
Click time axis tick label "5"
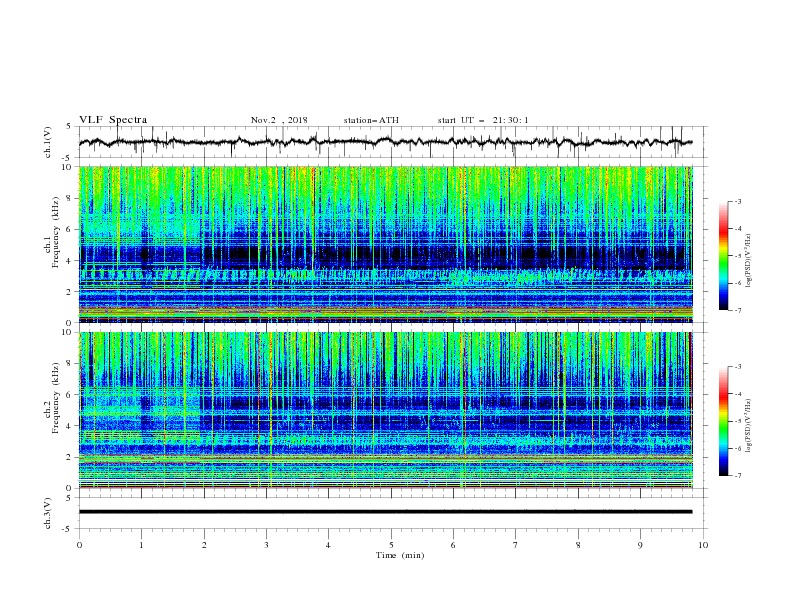click(x=391, y=545)
